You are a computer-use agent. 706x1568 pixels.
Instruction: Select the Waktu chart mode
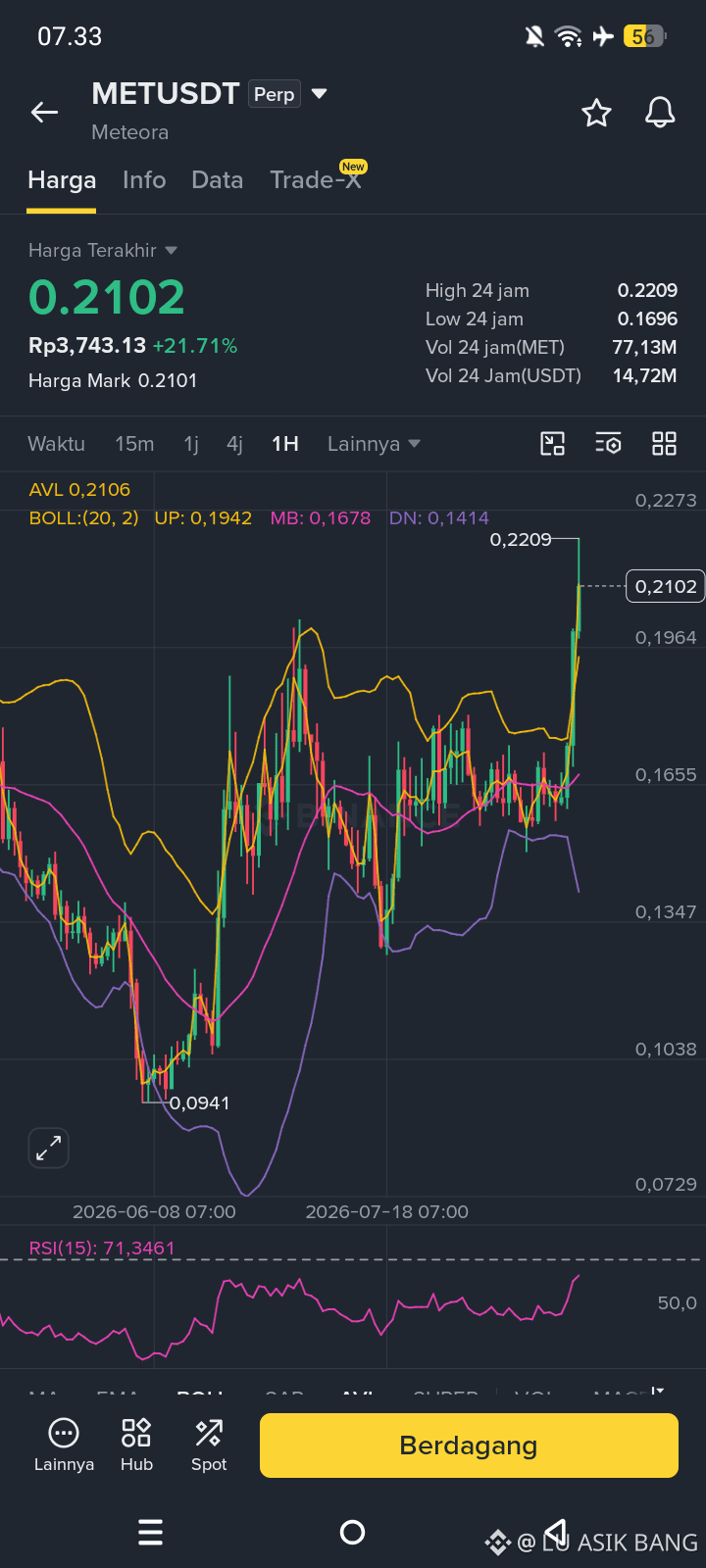[57, 444]
